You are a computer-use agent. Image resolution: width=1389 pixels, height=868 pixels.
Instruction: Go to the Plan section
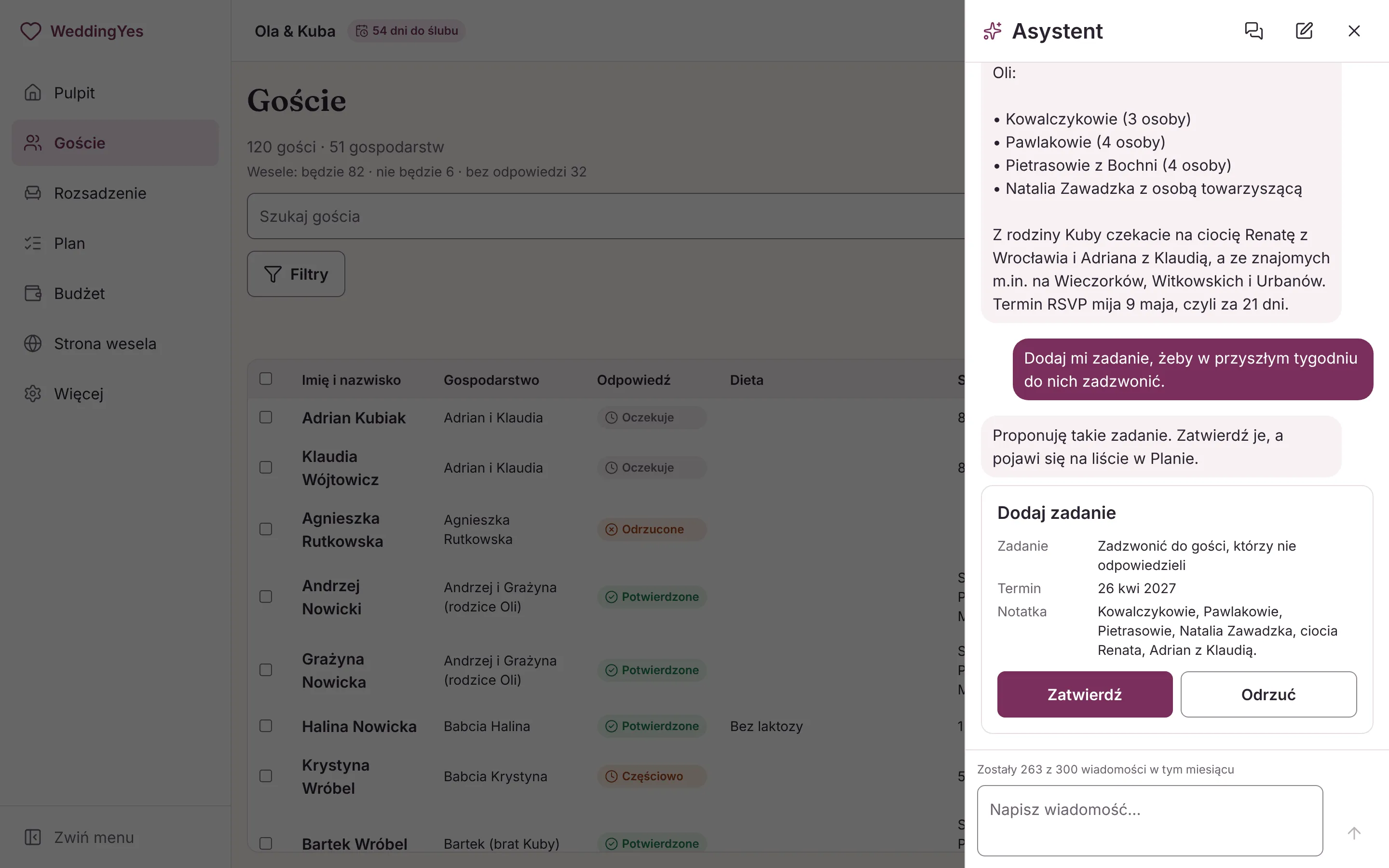coord(115,244)
